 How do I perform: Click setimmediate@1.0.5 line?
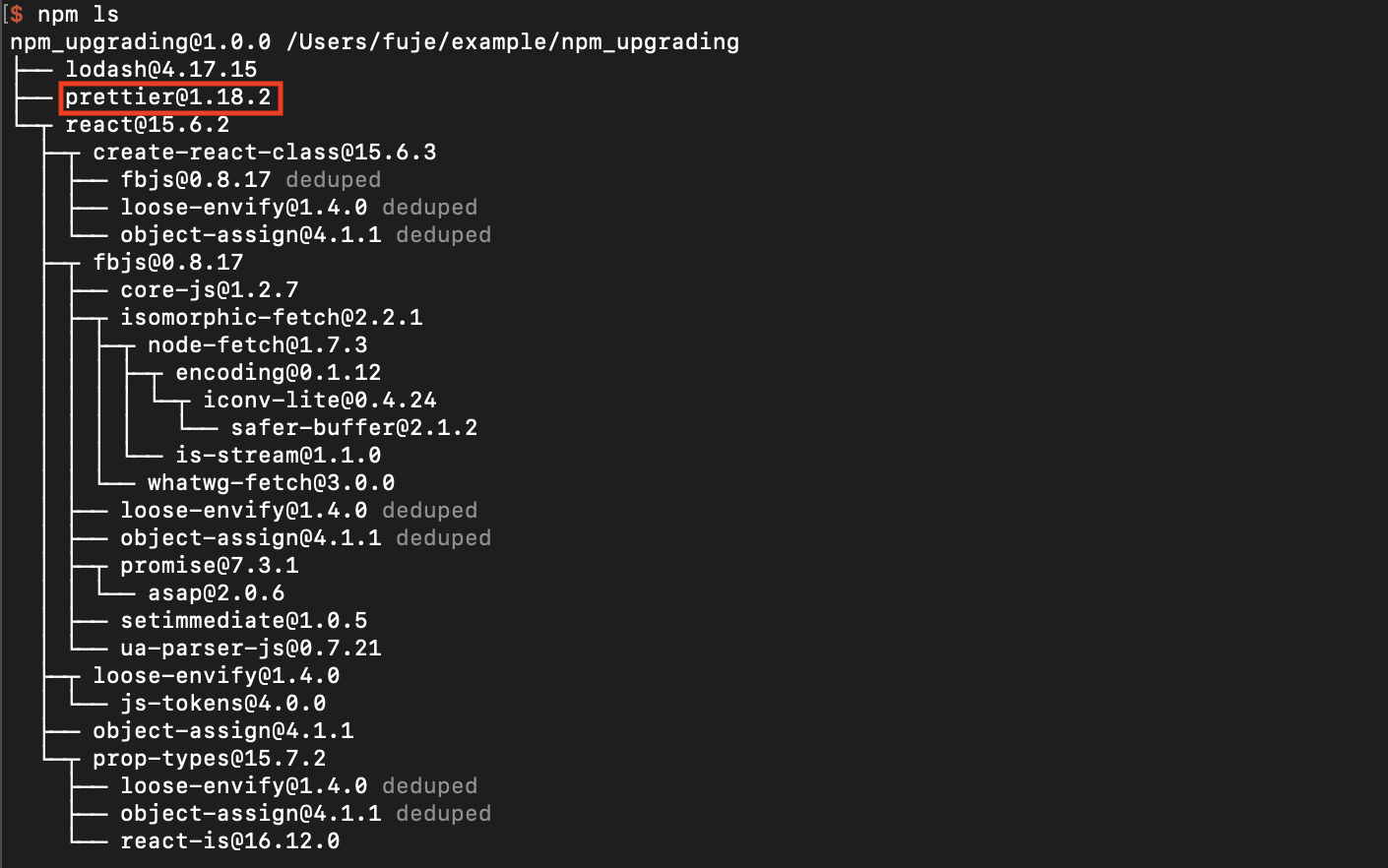point(244,621)
